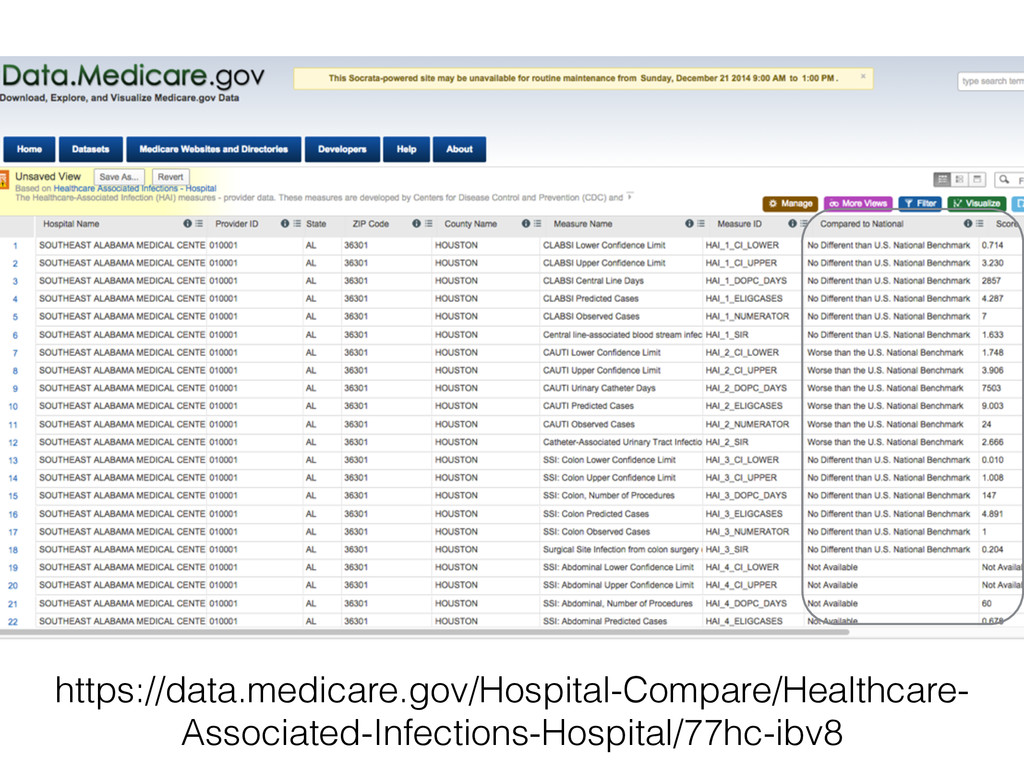This screenshot has width=1024, height=768.
Task: Sort by State column header
Action: [316, 223]
